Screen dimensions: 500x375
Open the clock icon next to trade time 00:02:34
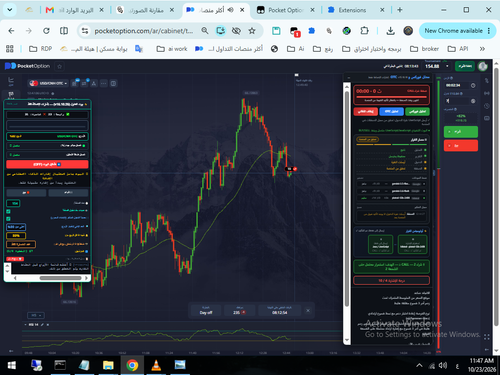tap(473, 85)
